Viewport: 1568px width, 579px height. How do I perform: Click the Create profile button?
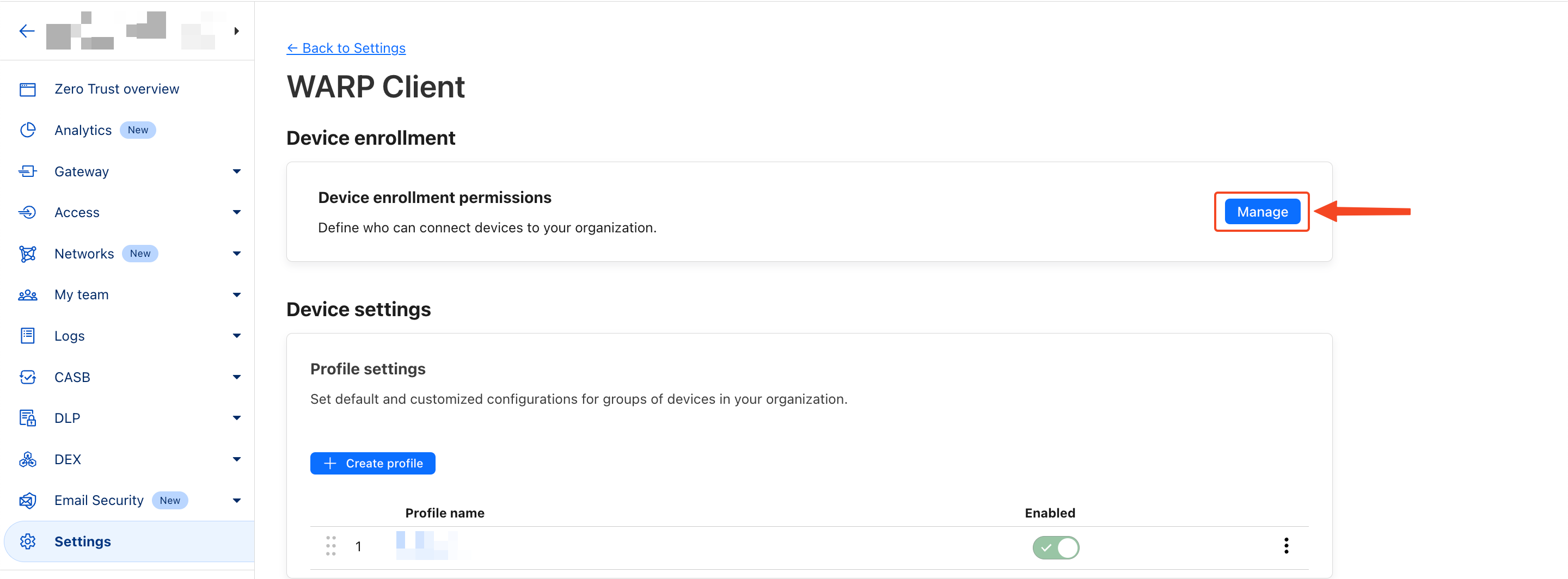(372, 464)
